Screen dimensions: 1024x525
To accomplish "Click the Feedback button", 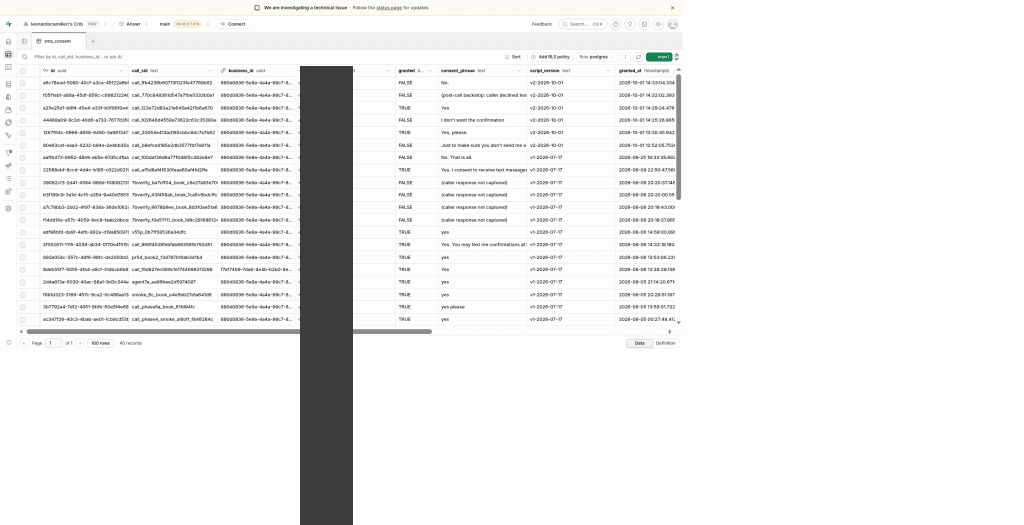I will pyautogui.click(x=541, y=24).
